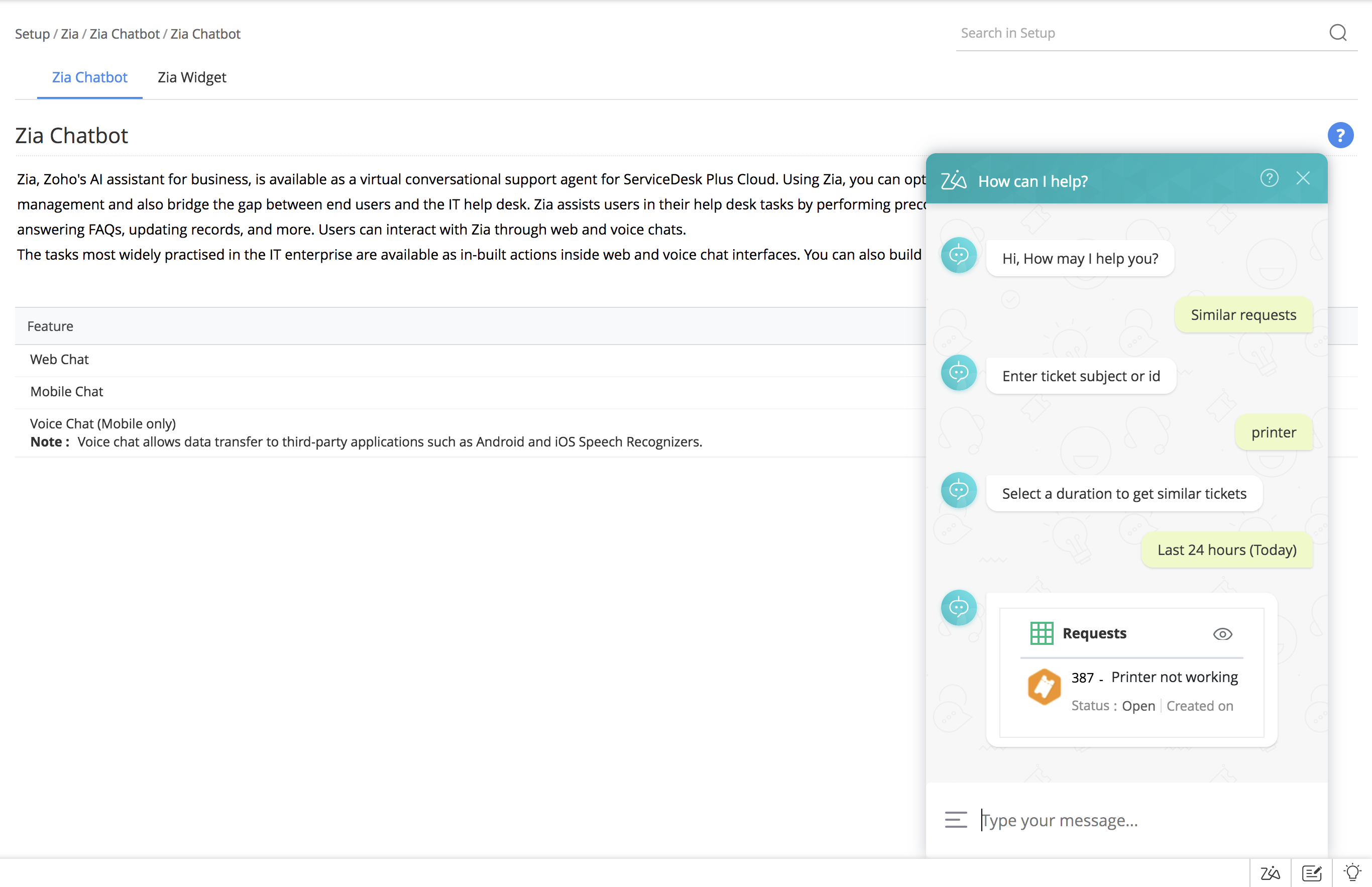Close the Zia chat window
The height and width of the screenshot is (887, 1372).
(1303, 178)
